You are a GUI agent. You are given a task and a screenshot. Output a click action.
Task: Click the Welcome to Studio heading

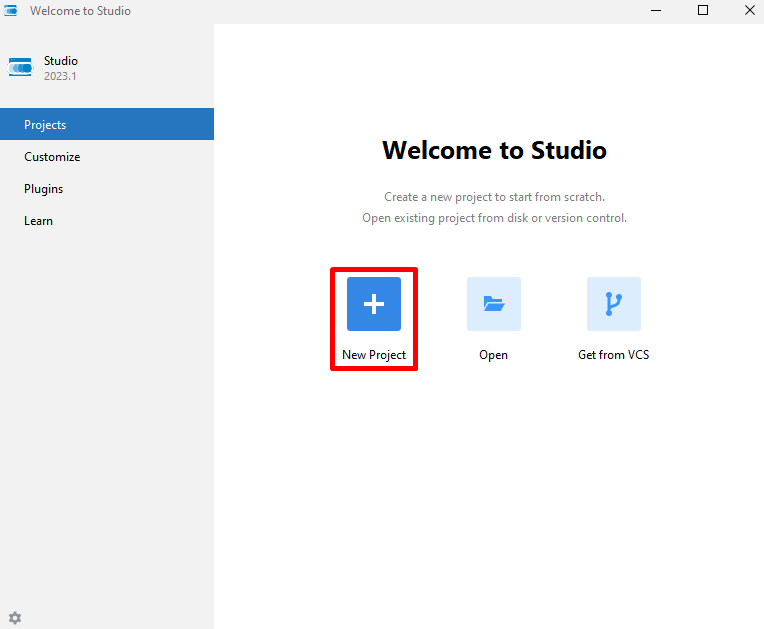coord(494,151)
